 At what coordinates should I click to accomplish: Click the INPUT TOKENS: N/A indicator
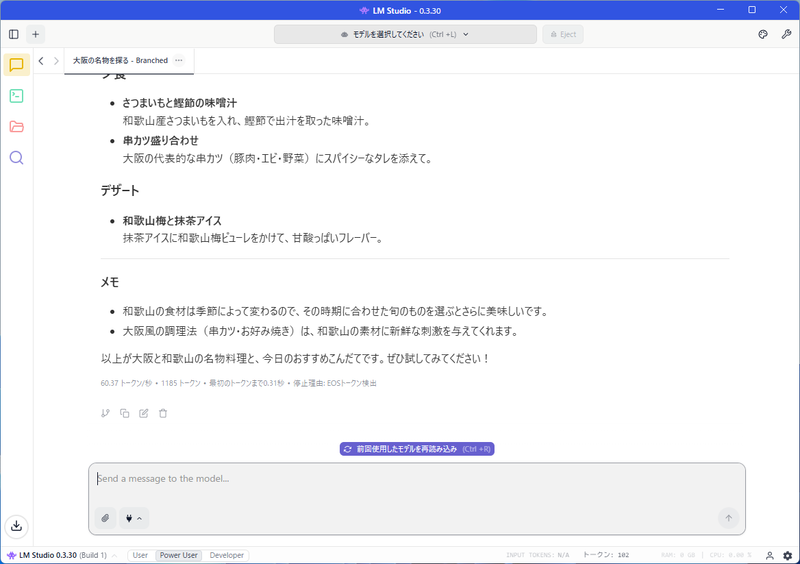coord(538,555)
